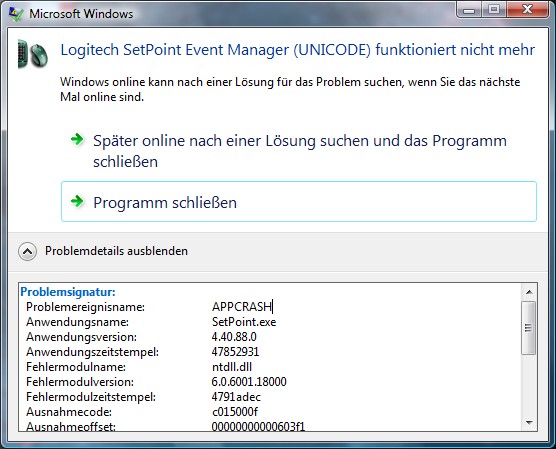Hide details via 'Problemdetails ausblenden' label
556x449 pixels.
point(116,251)
